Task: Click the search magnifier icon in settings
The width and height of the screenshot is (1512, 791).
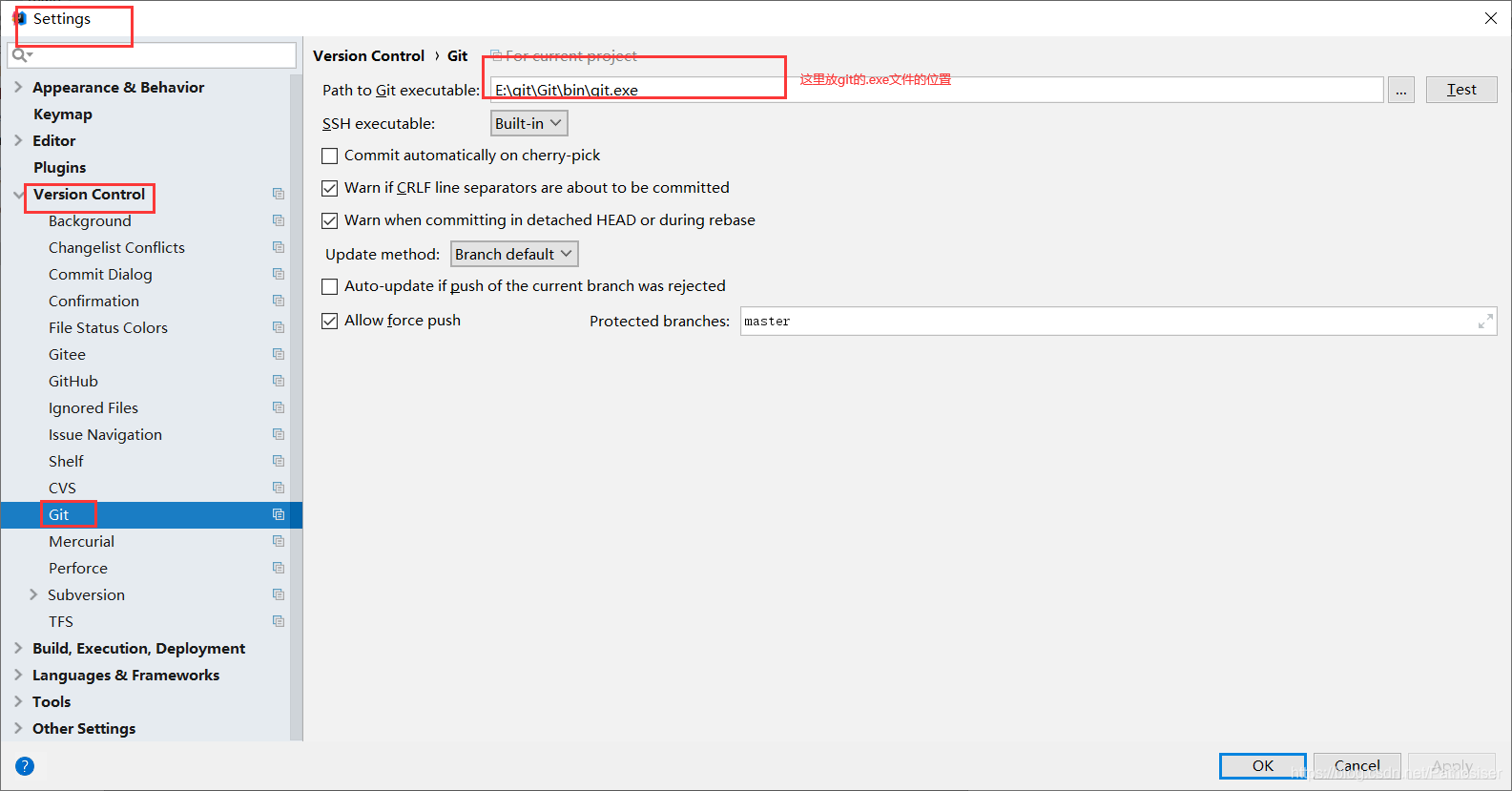Action: click(21, 55)
